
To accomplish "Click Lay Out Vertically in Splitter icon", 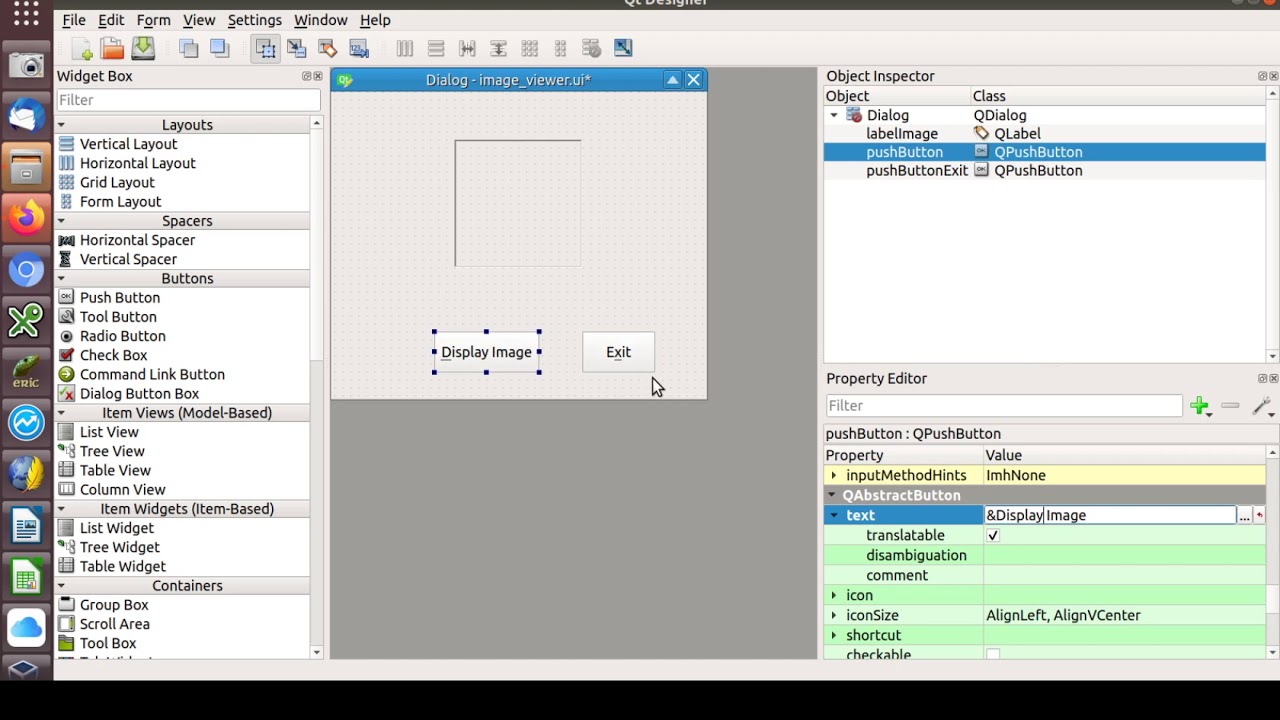I will tap(498, 48).
